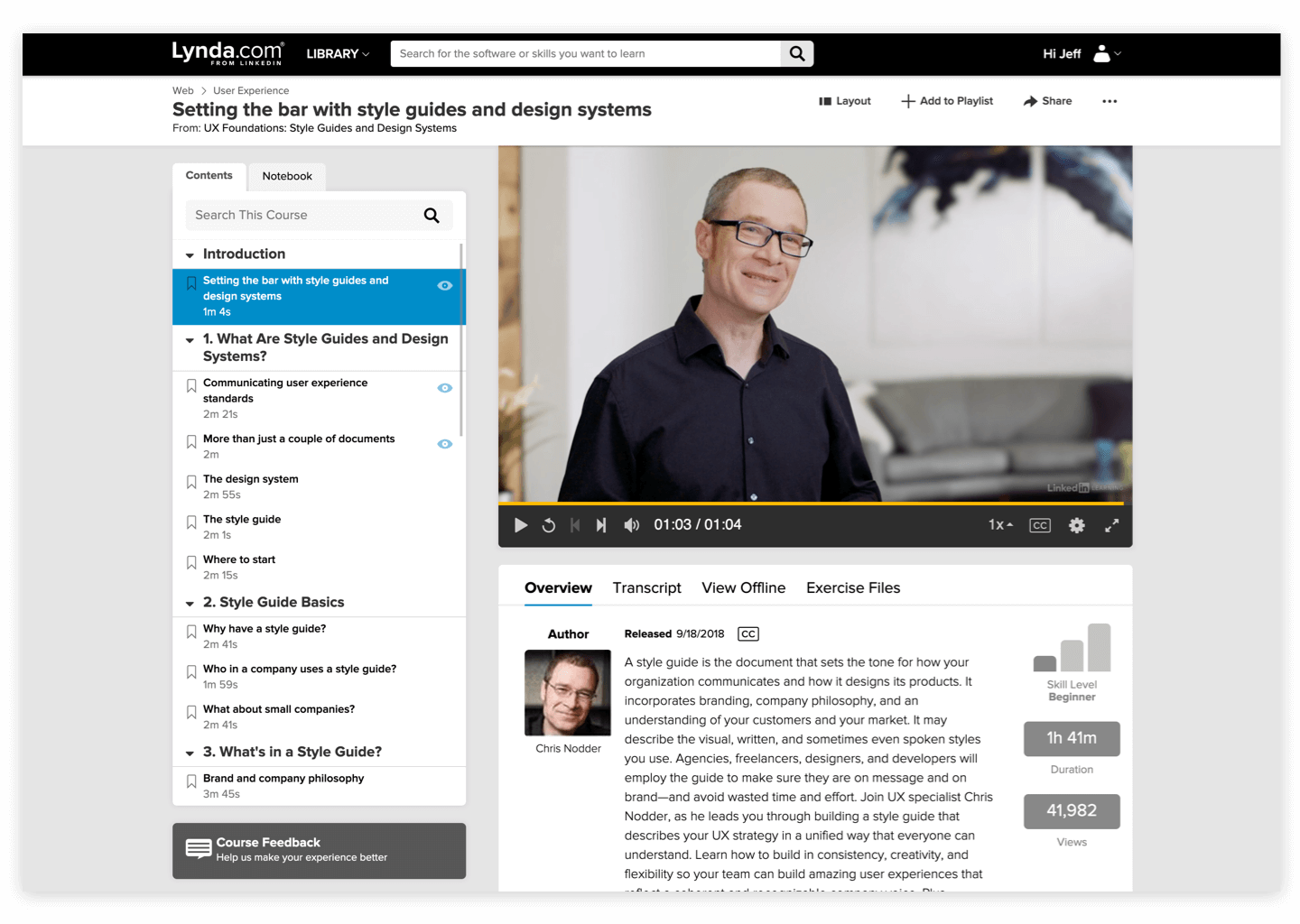1300x924 pixels.
Task: Go to previous video
Action: click(575, 525)
